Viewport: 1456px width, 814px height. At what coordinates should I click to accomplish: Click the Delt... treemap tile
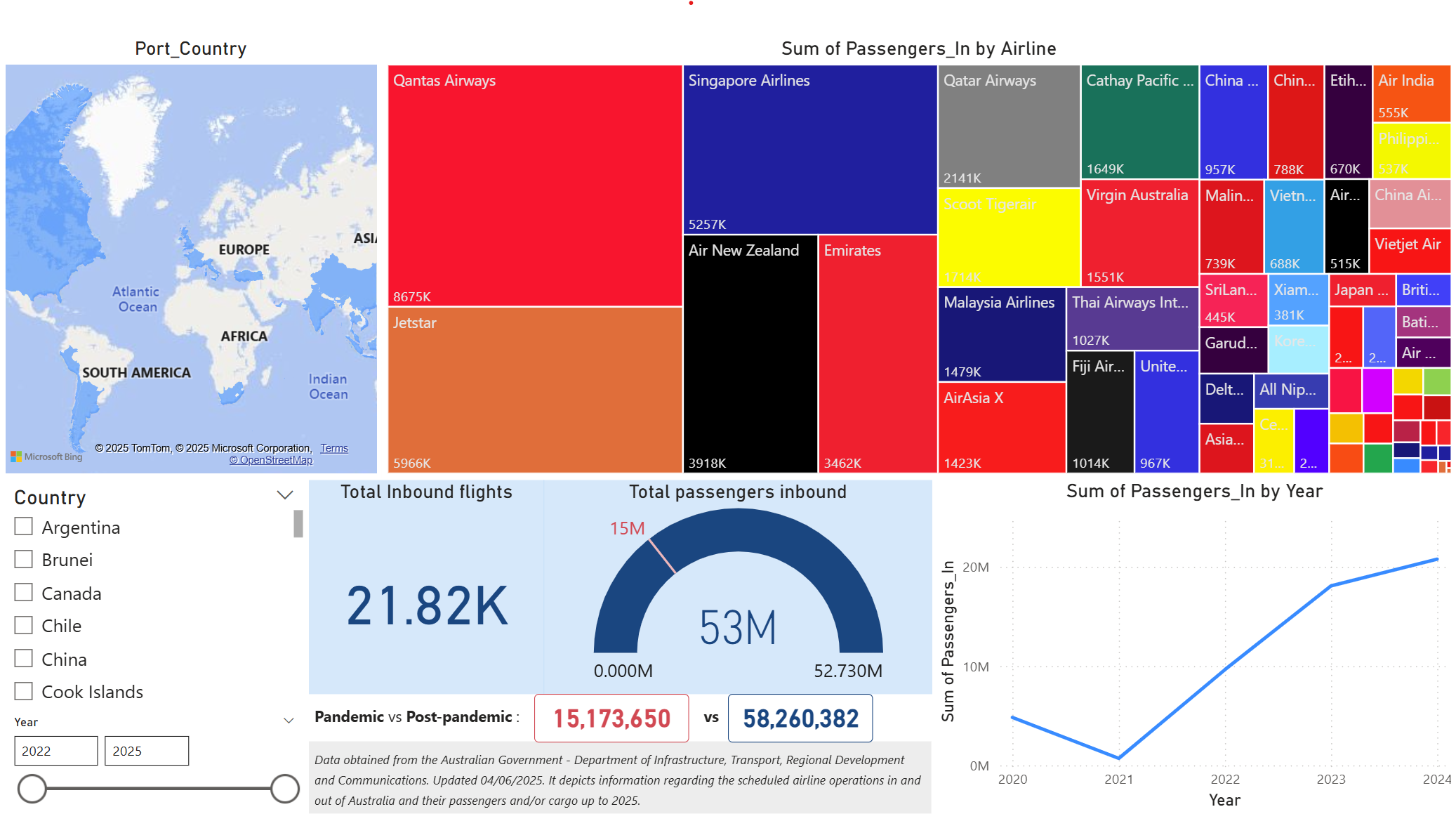1226,398
